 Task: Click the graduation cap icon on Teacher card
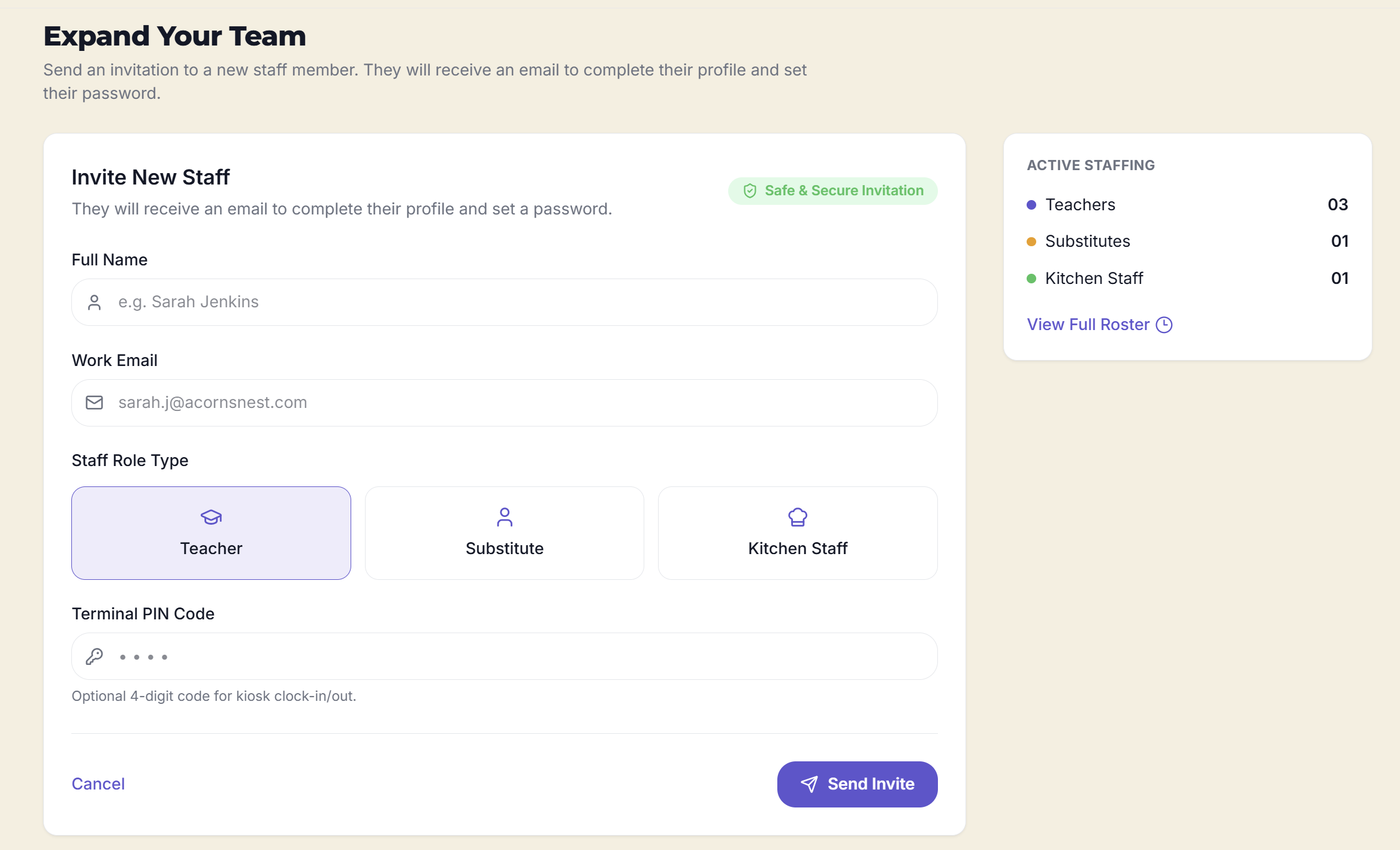pyautogui.click(x=211, y=517)
